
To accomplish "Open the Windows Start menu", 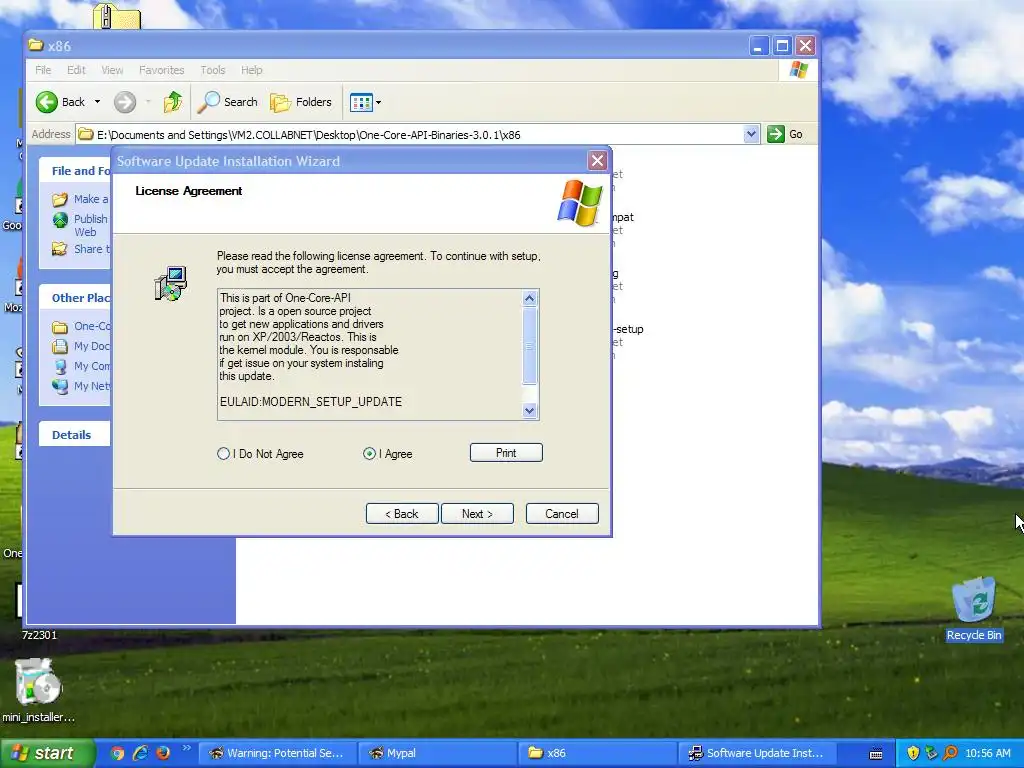I will [46, 753].
